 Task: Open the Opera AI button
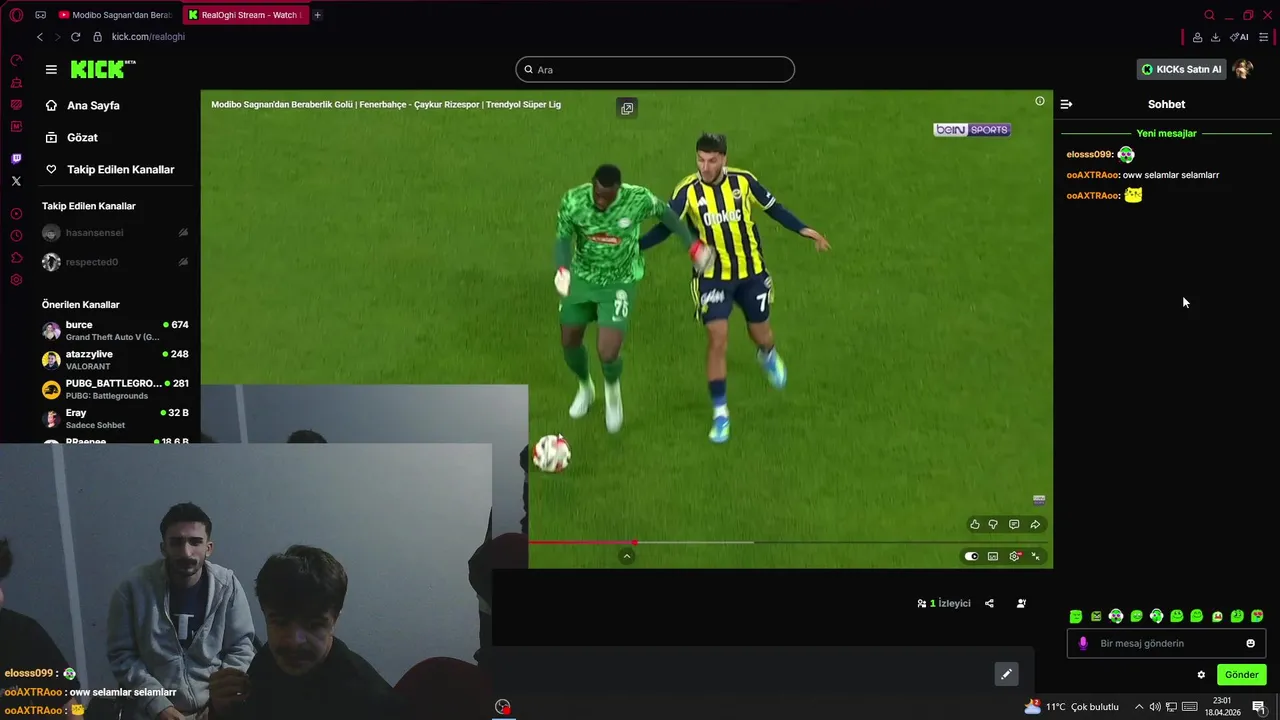click(1239, 37)
